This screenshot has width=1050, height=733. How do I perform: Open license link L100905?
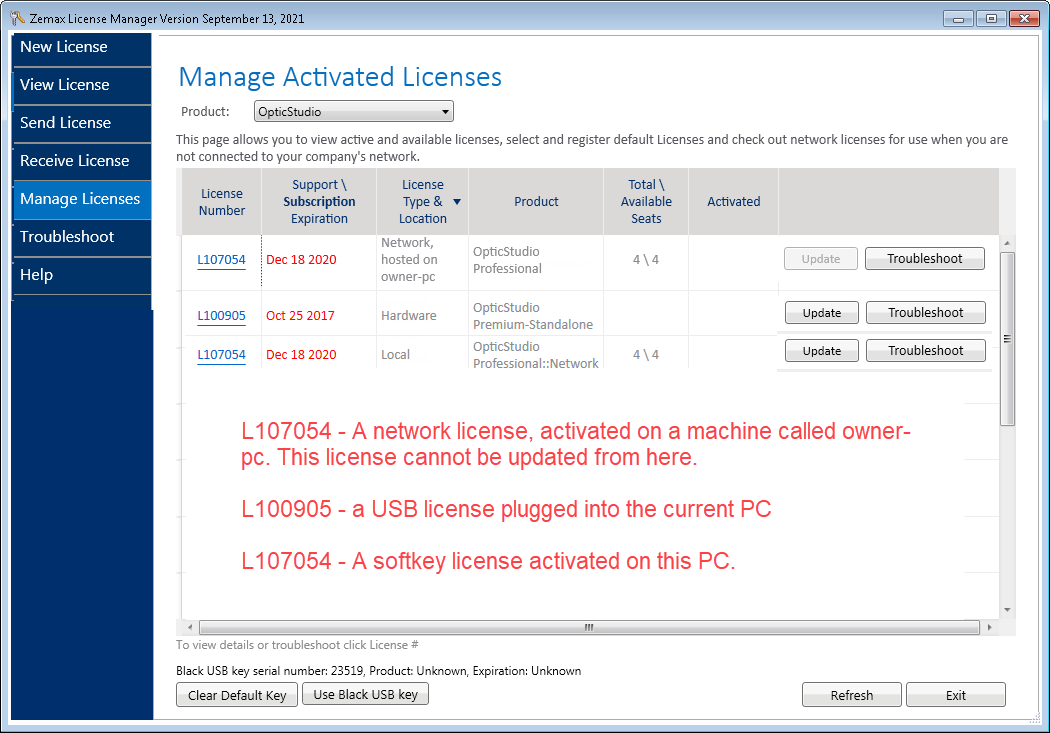(221, 316)
